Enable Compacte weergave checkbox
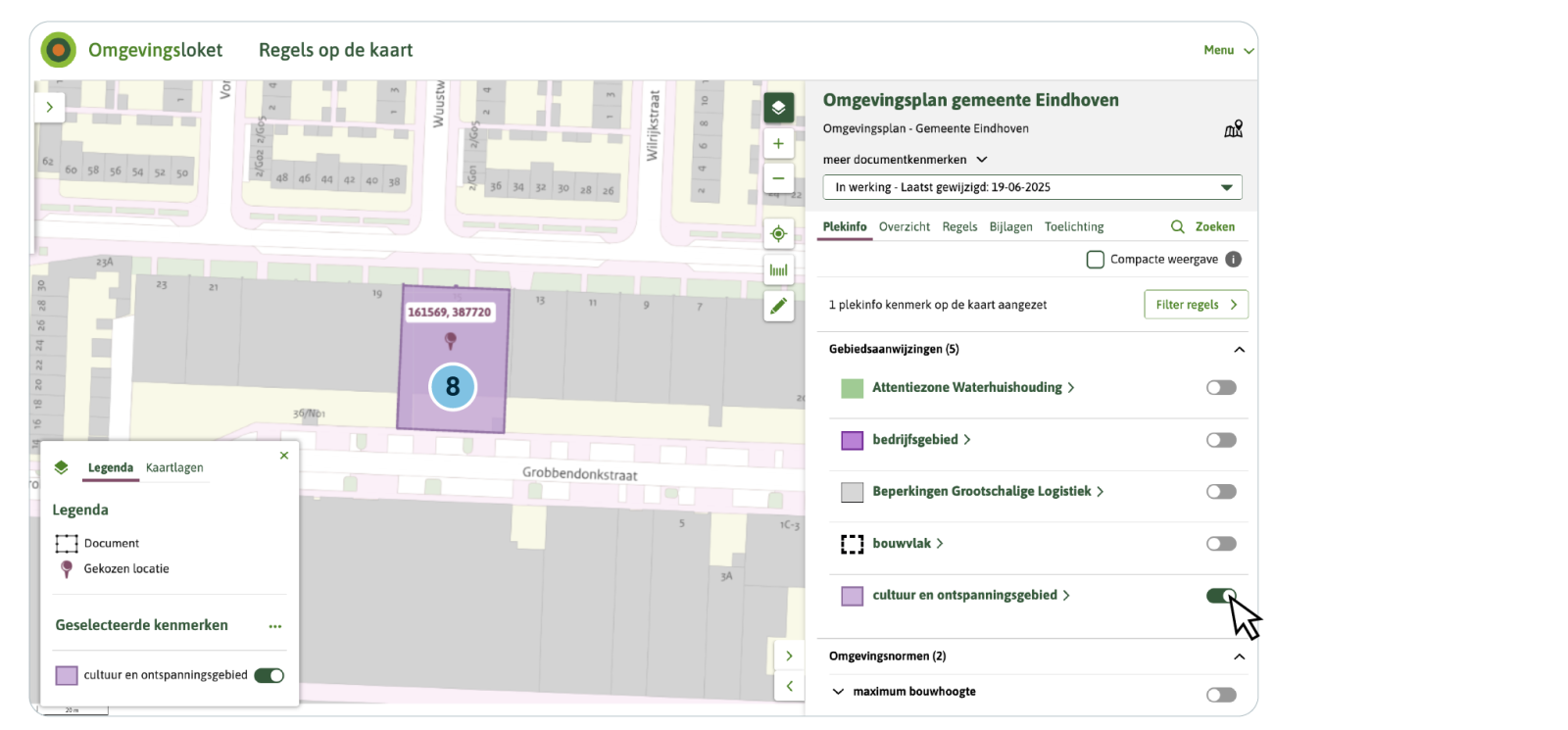 pyautogui.click(x=1096, y=260)
